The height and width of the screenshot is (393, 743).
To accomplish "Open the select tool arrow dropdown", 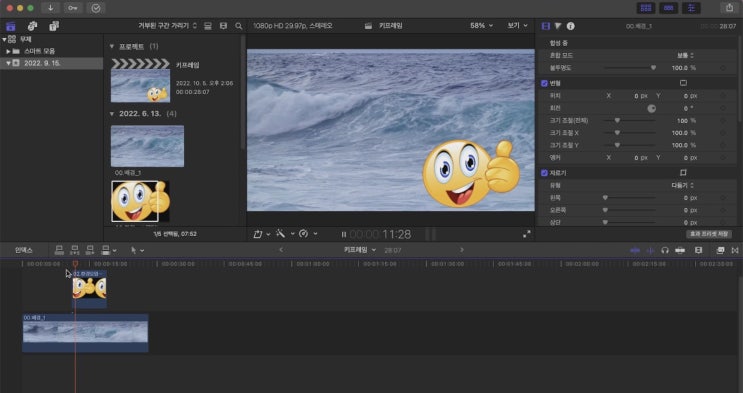I will pos(137,250).
